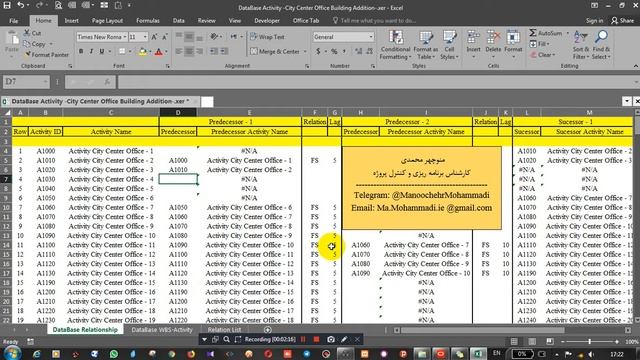Switch to the Formulas tab
This screenshot has width=640, height=360.
tap(148, 20)
